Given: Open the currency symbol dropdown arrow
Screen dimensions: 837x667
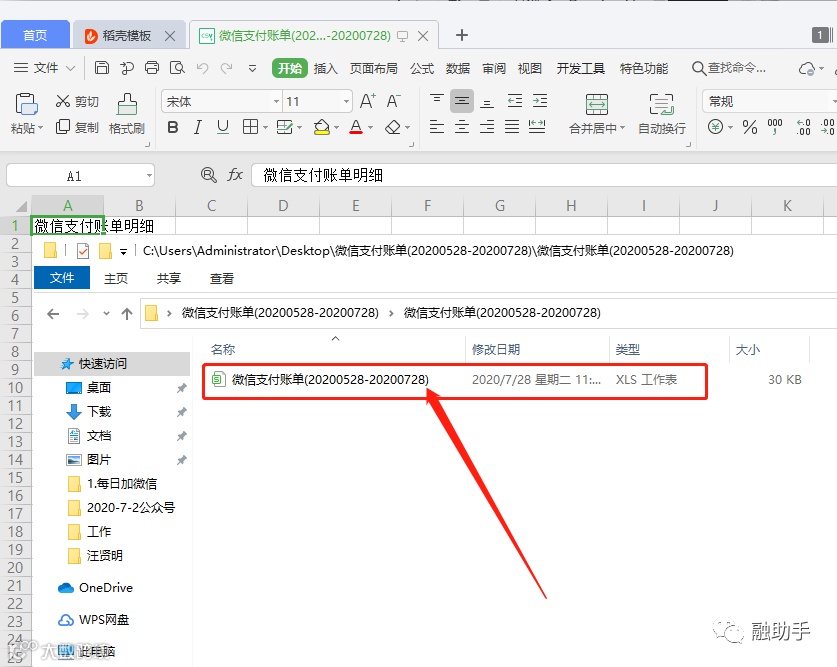Looking at the screenshot, I should [730, 128].
